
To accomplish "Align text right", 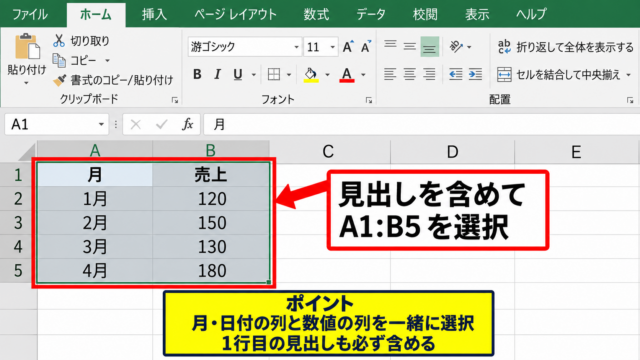I will (x=429, y=75).
